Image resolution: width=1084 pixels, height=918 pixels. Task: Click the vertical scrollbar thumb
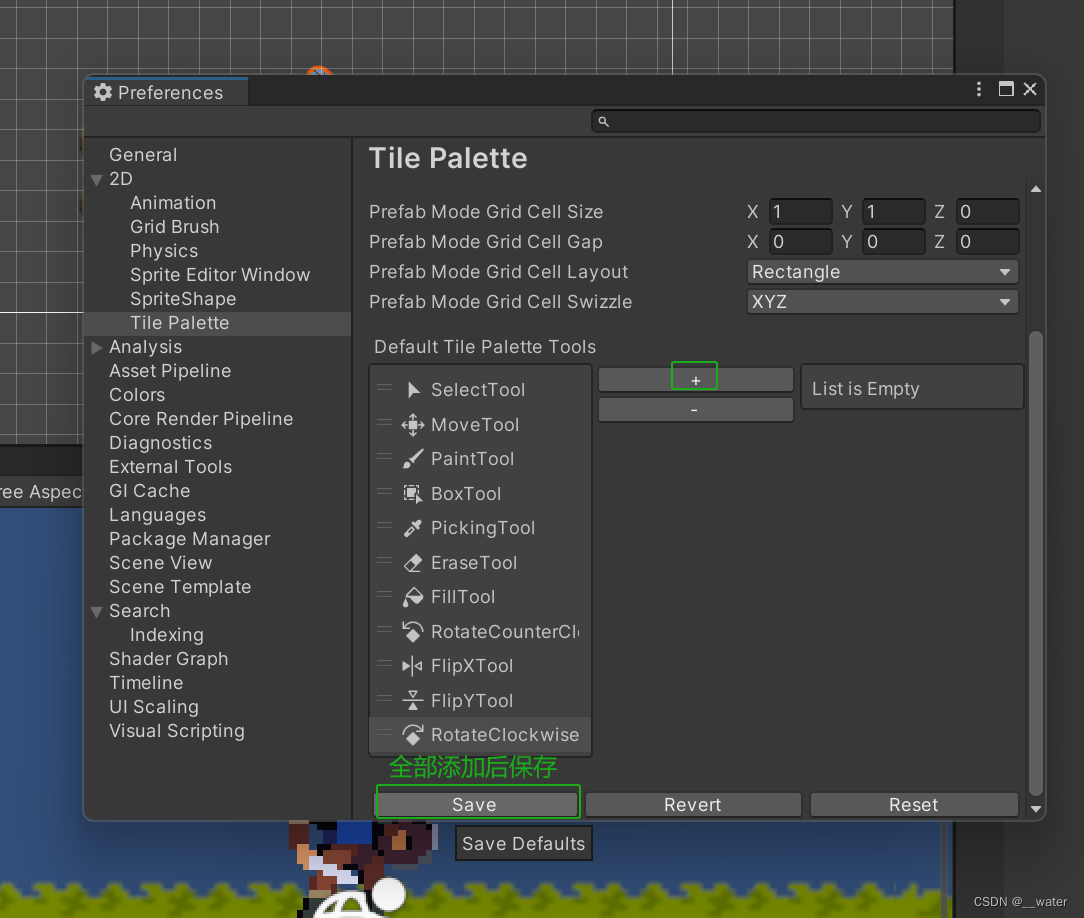(1036, 563)
